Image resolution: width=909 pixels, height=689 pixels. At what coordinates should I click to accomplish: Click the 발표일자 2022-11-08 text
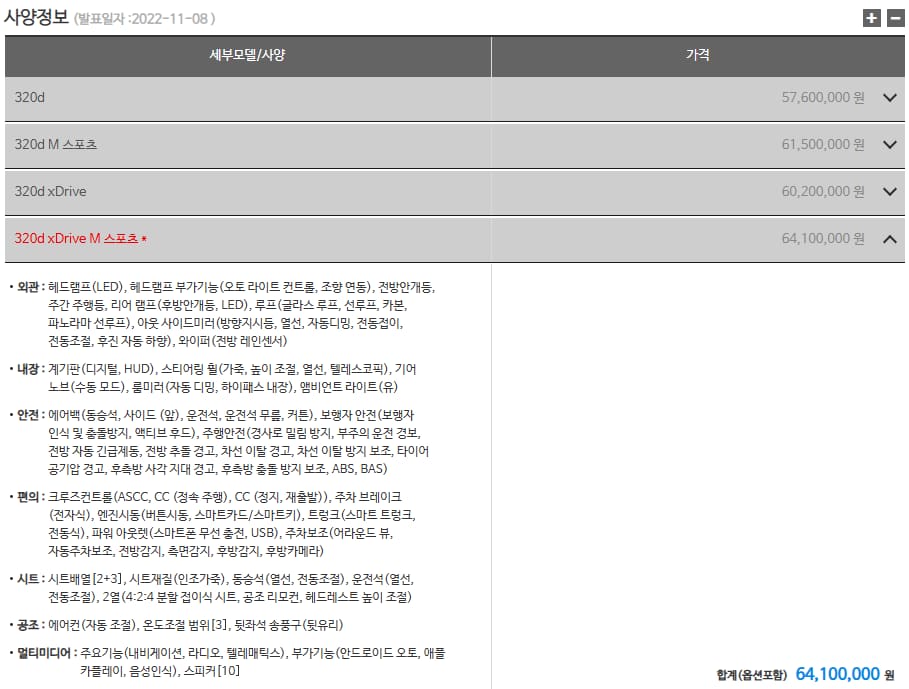pos(144,19)
